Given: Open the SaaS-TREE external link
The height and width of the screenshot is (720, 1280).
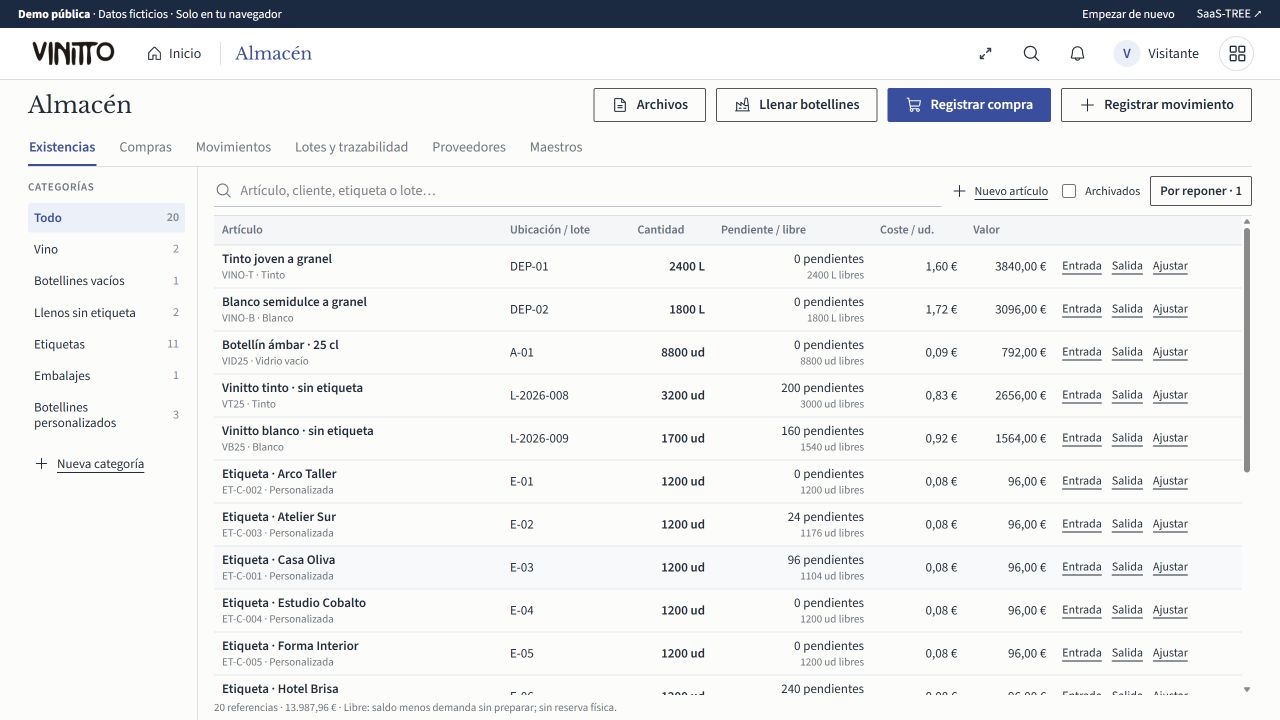Looking at the screenshot, I should 1229,14.
